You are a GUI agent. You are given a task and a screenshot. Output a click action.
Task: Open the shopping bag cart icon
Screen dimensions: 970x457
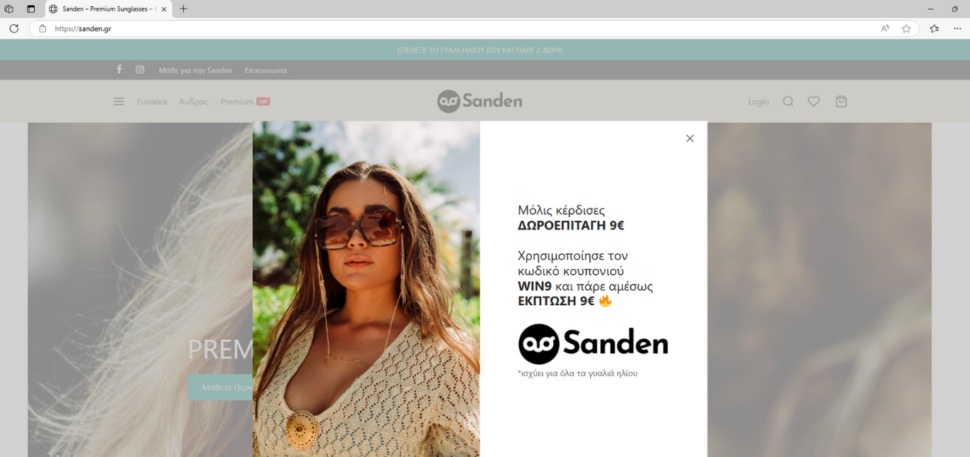tap(841, 101)
